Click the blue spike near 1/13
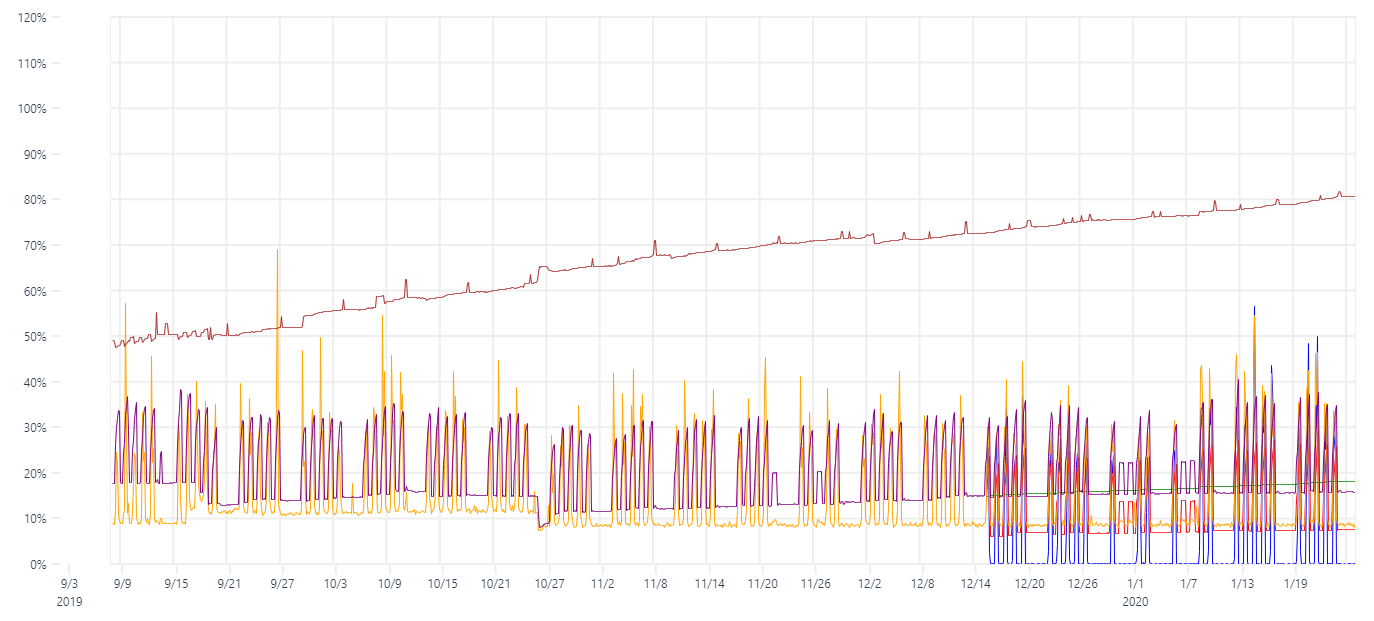The image size is (1374, 621). [1256, 312]
